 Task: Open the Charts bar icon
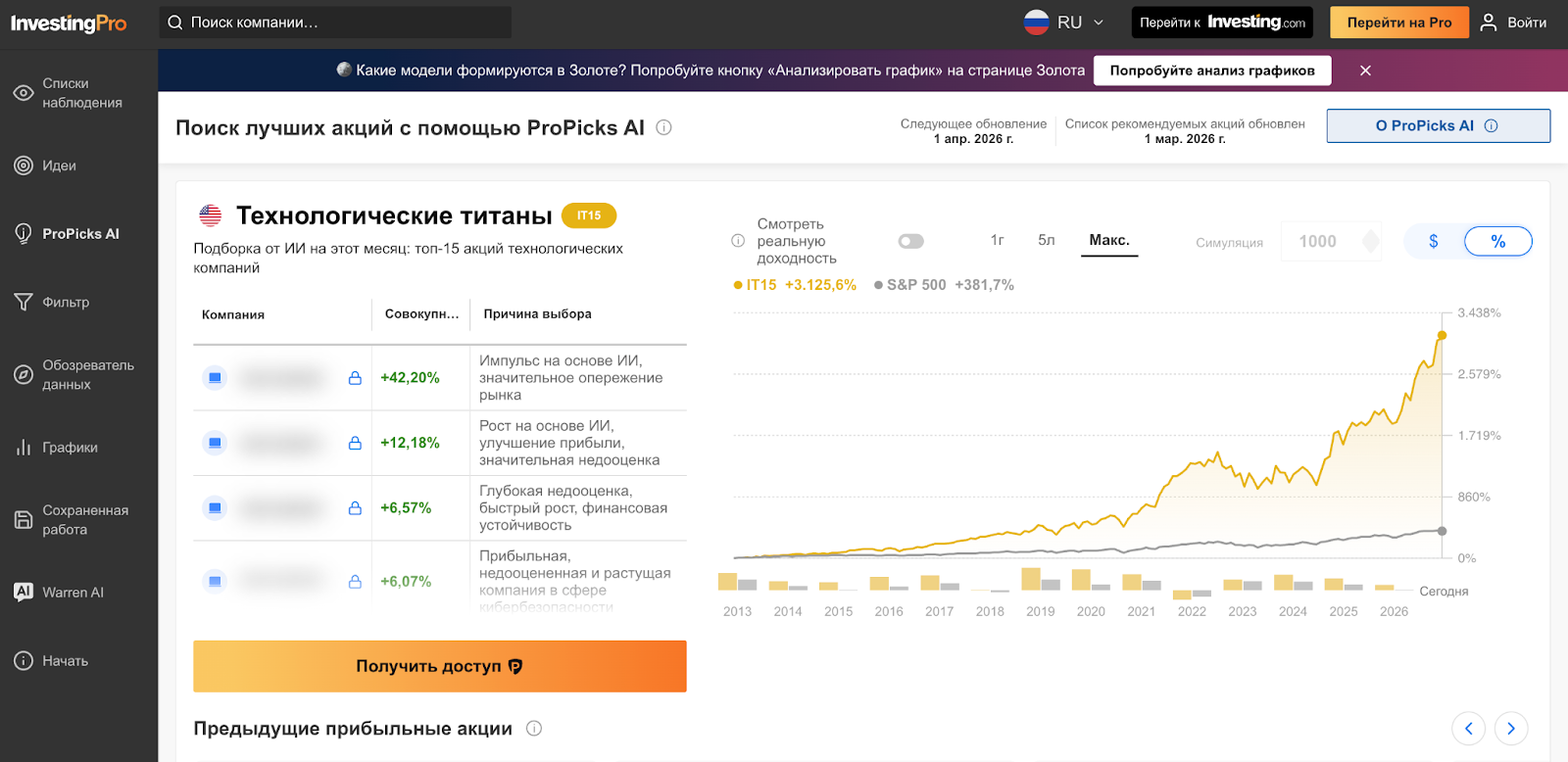coord(24,448)
